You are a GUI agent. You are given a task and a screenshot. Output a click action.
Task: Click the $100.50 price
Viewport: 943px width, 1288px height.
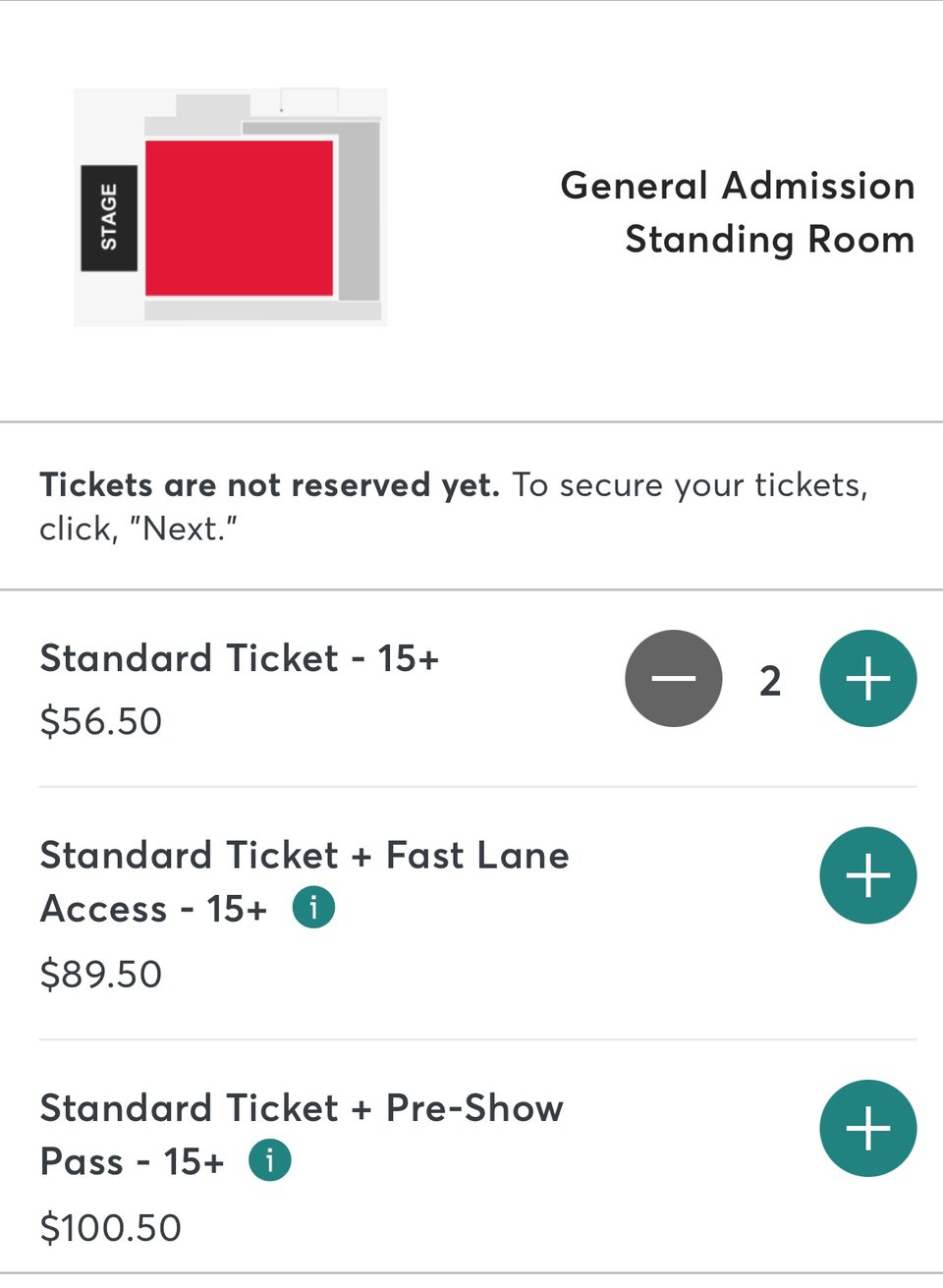111,1227
